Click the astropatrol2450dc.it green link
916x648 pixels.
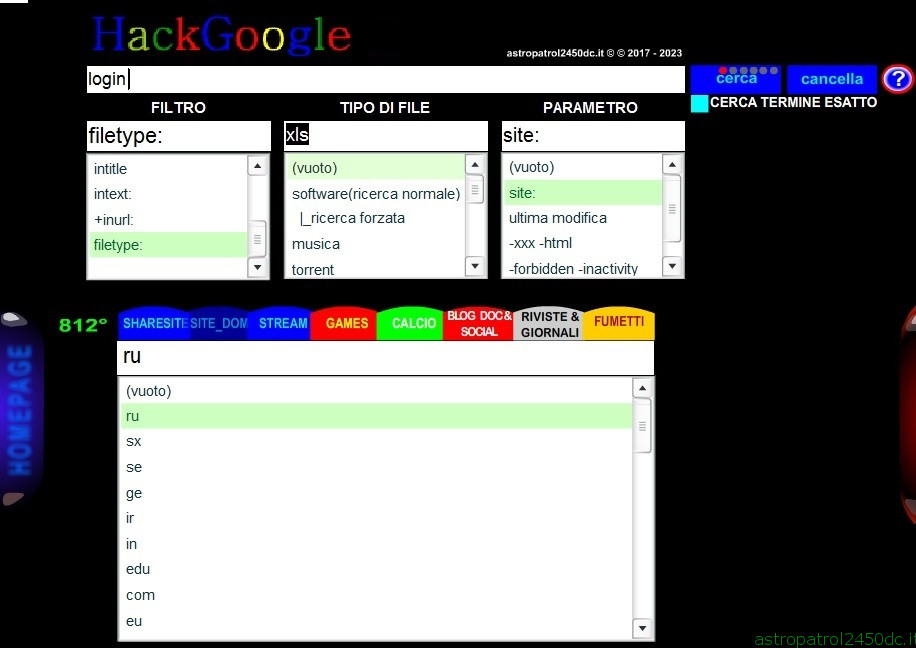pos(835,639)
